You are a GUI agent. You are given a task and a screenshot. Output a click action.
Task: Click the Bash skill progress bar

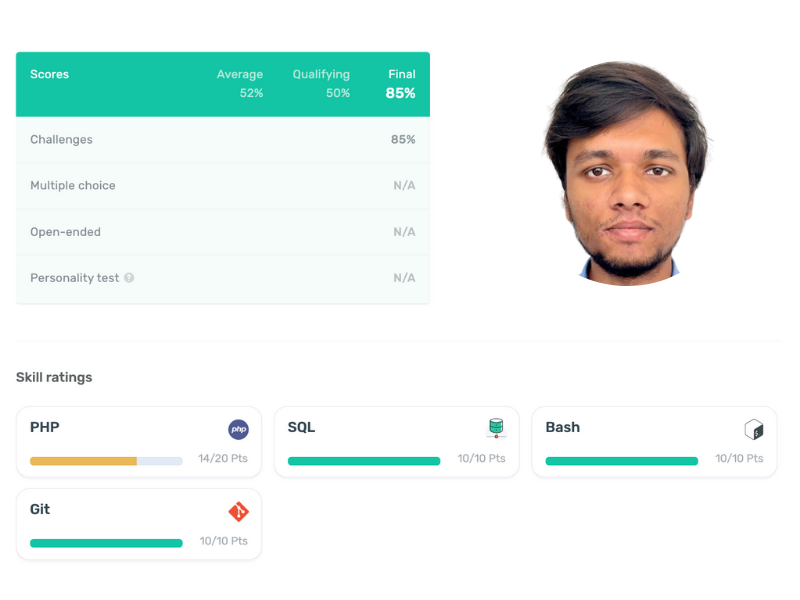tap(621, 461)
